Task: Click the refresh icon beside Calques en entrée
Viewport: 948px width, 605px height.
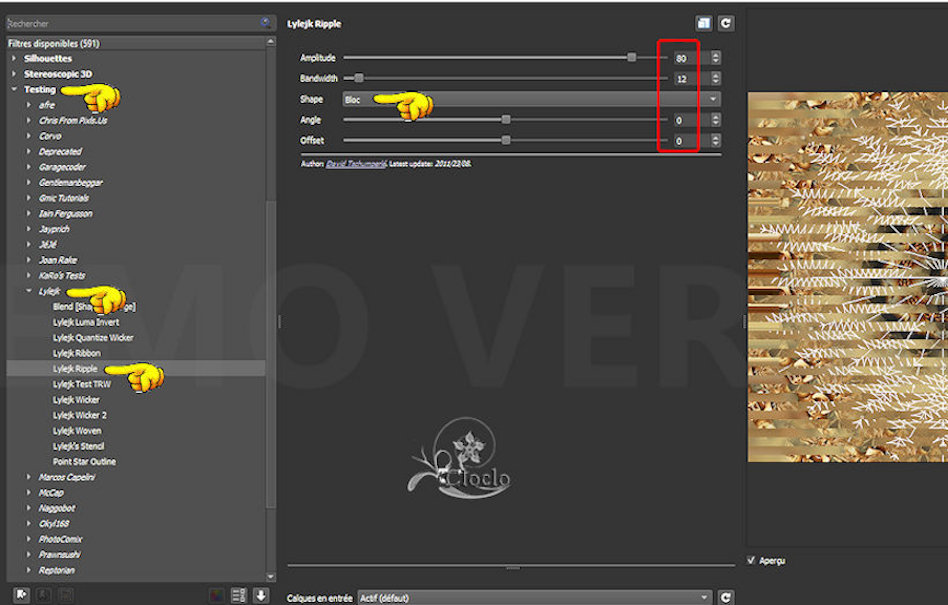Action: (x=726, y=597)
